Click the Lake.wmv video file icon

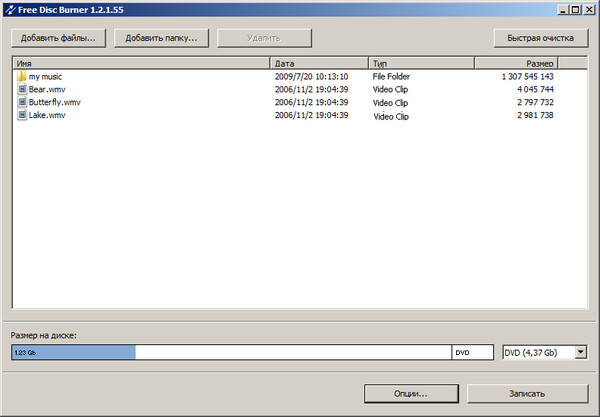pyautogui.click(x=22, y=115)
